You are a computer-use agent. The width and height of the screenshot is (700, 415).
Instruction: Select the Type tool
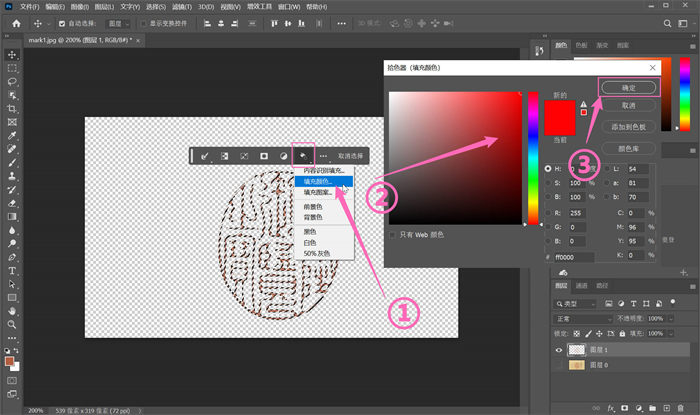[x=13, y=270]
